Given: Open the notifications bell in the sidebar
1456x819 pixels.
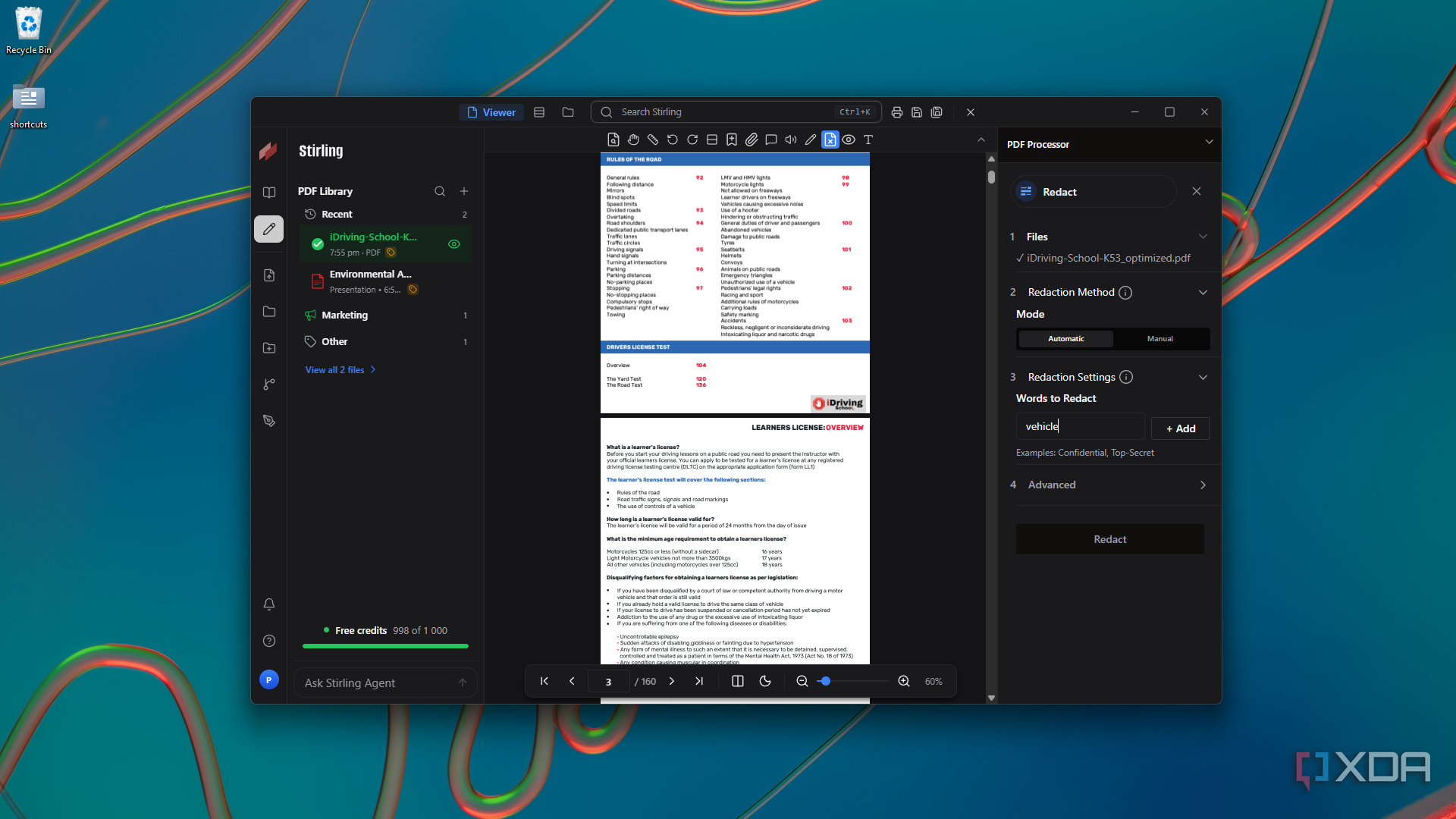Looking at the screenshot, I should point(269,604).
